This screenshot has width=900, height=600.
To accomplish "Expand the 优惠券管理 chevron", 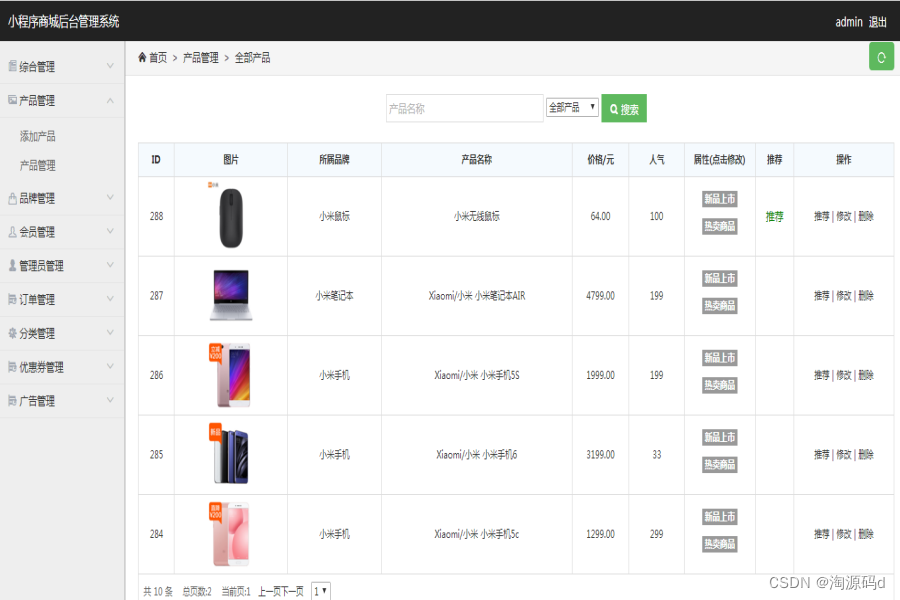I will tap(110, 366).
